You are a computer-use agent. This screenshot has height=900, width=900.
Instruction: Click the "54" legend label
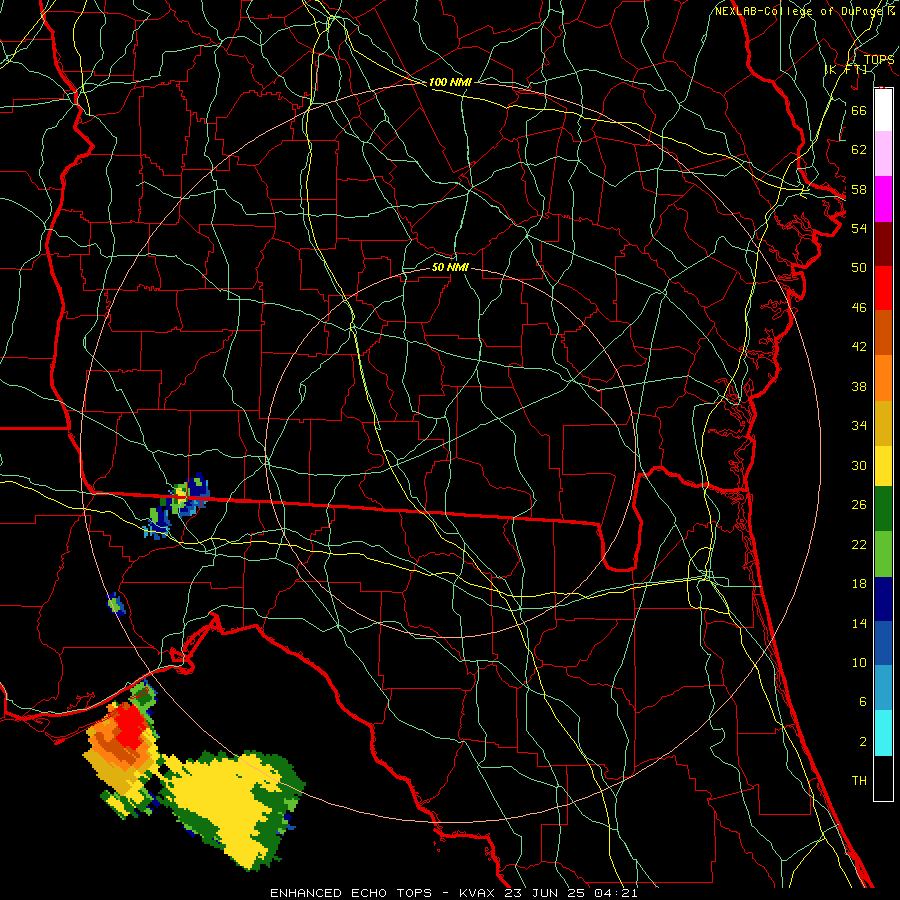859,228
